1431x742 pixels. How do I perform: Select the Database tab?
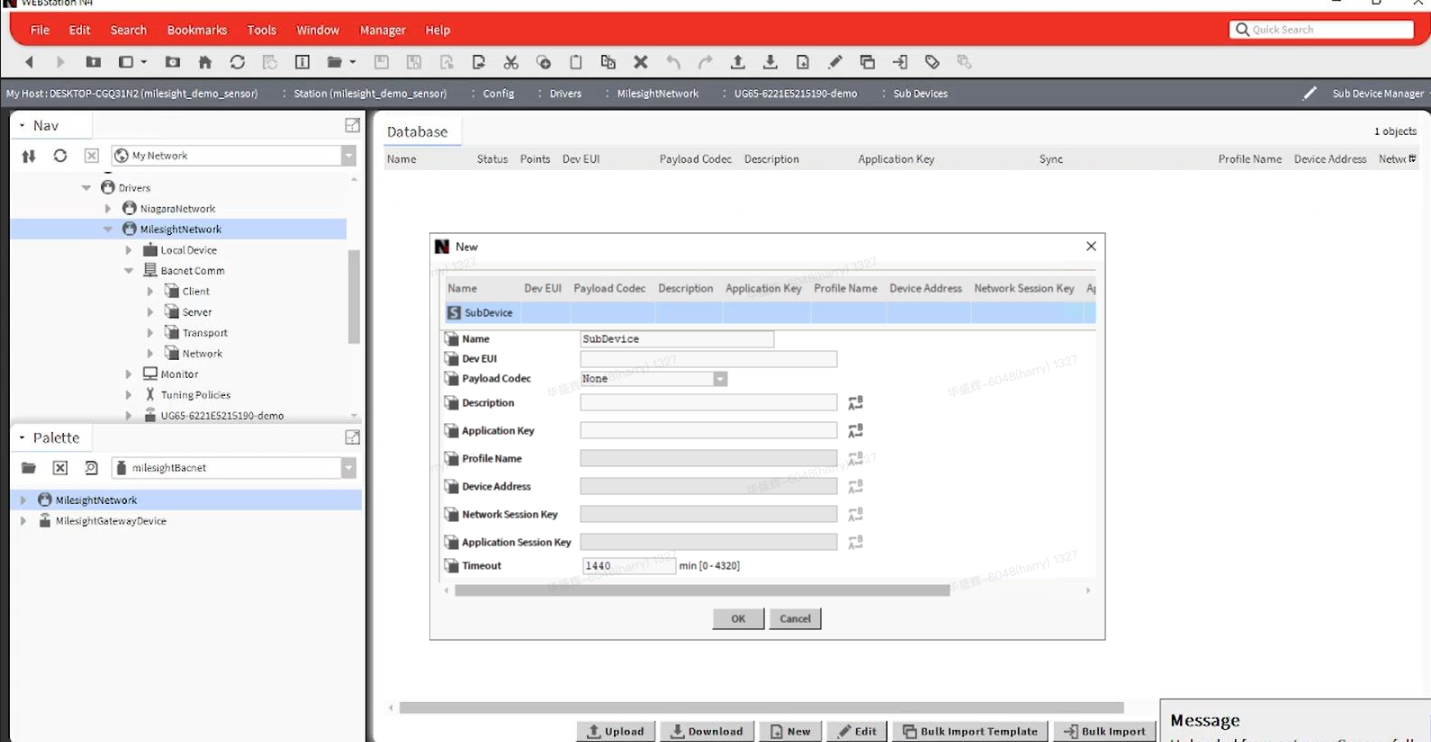coord(418,132)
